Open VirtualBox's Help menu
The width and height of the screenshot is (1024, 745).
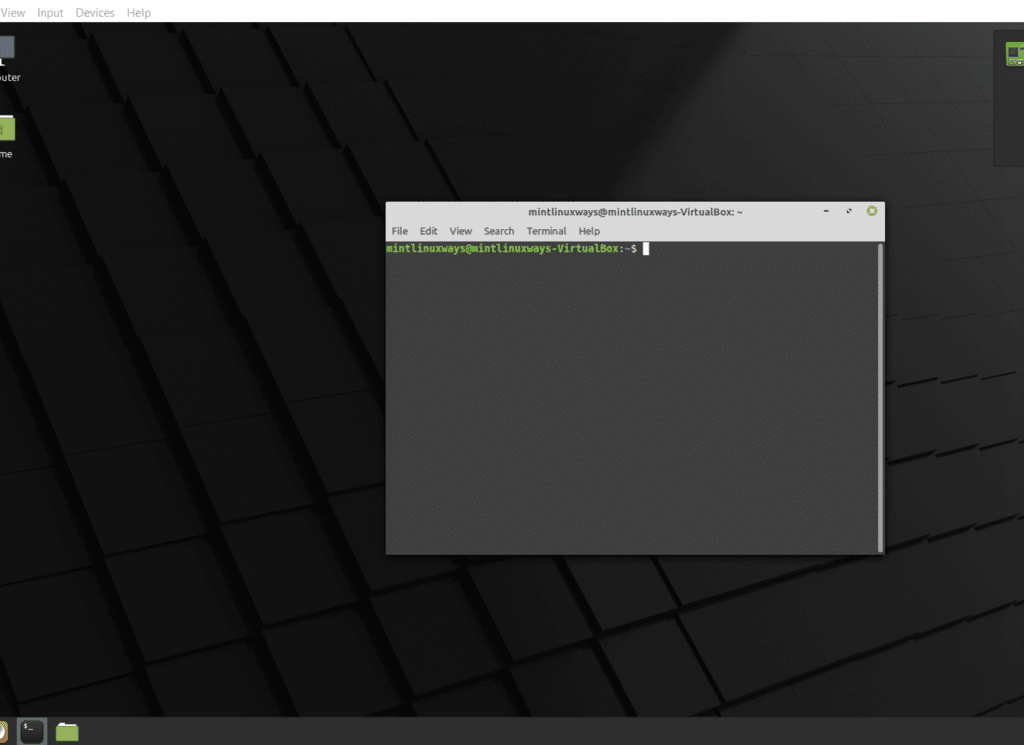(x=139, y=12)
